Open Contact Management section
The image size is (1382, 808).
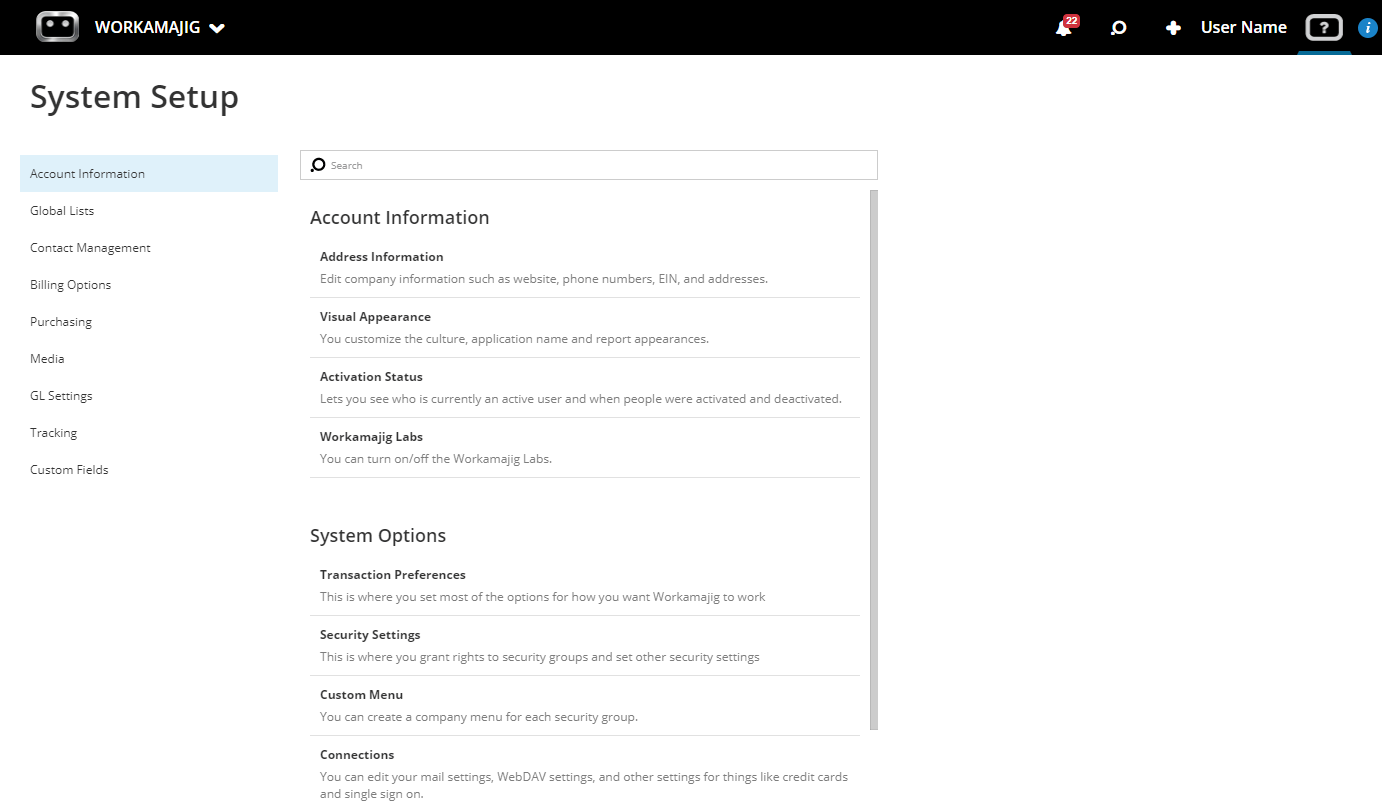point(149,248)
